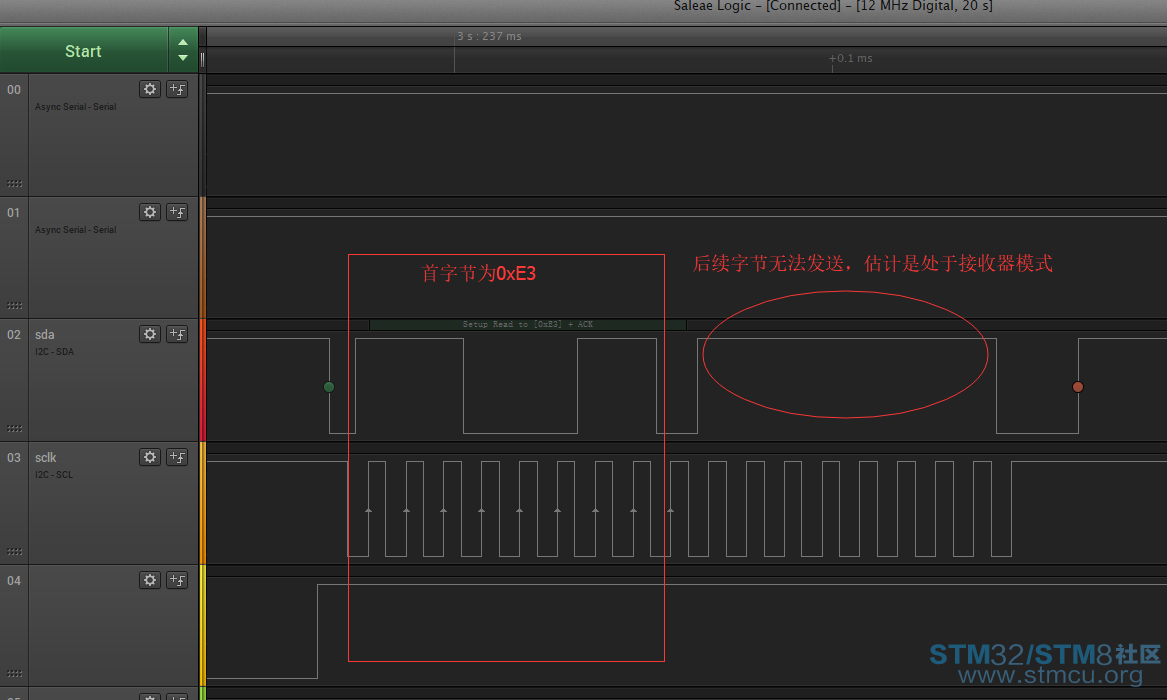The image size is (1167, 700).
Task: Click the +0.1 ms time ruler tick
Action: (x=851, y=58)
